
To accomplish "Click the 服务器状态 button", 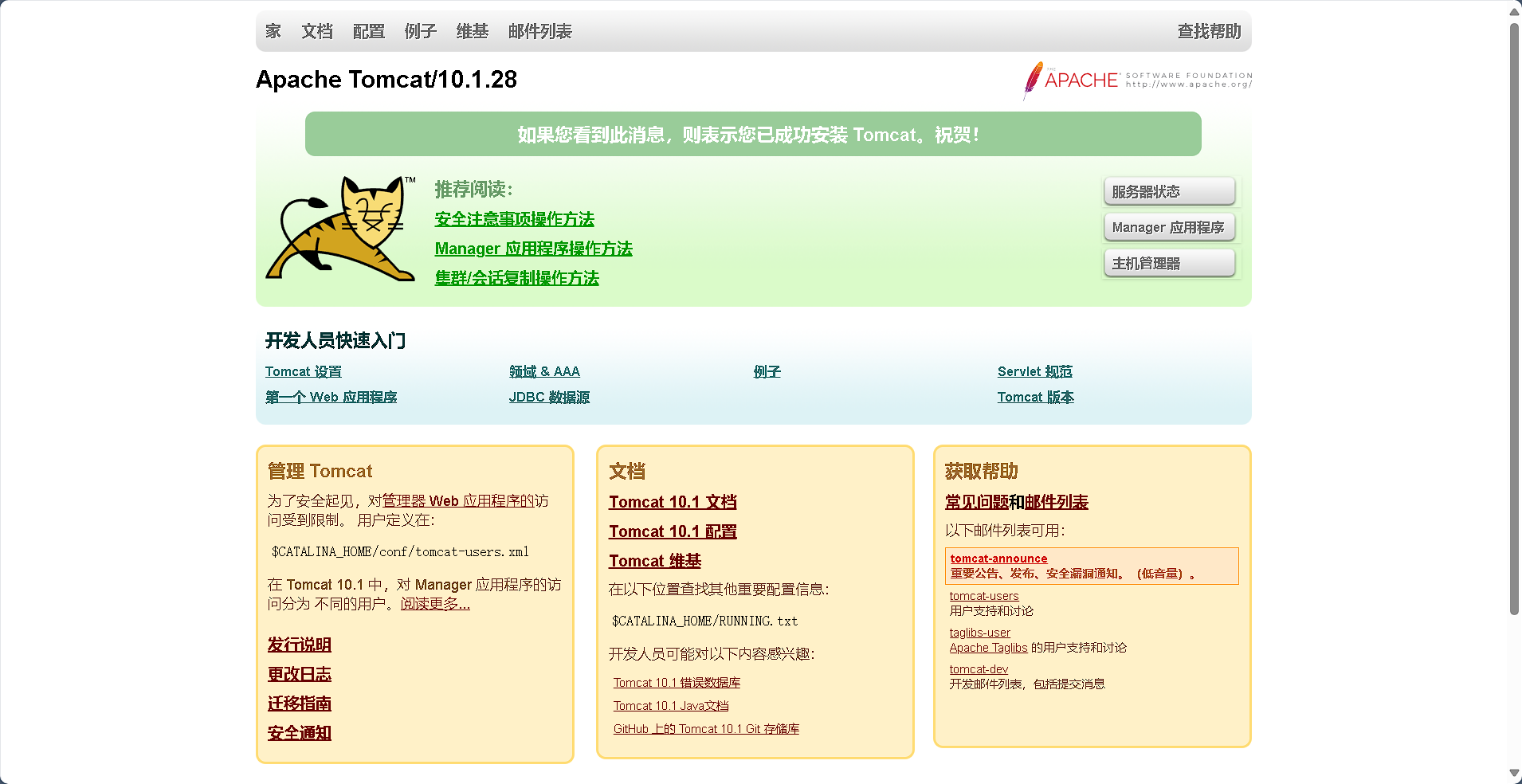I will (x=1169, y=191).
